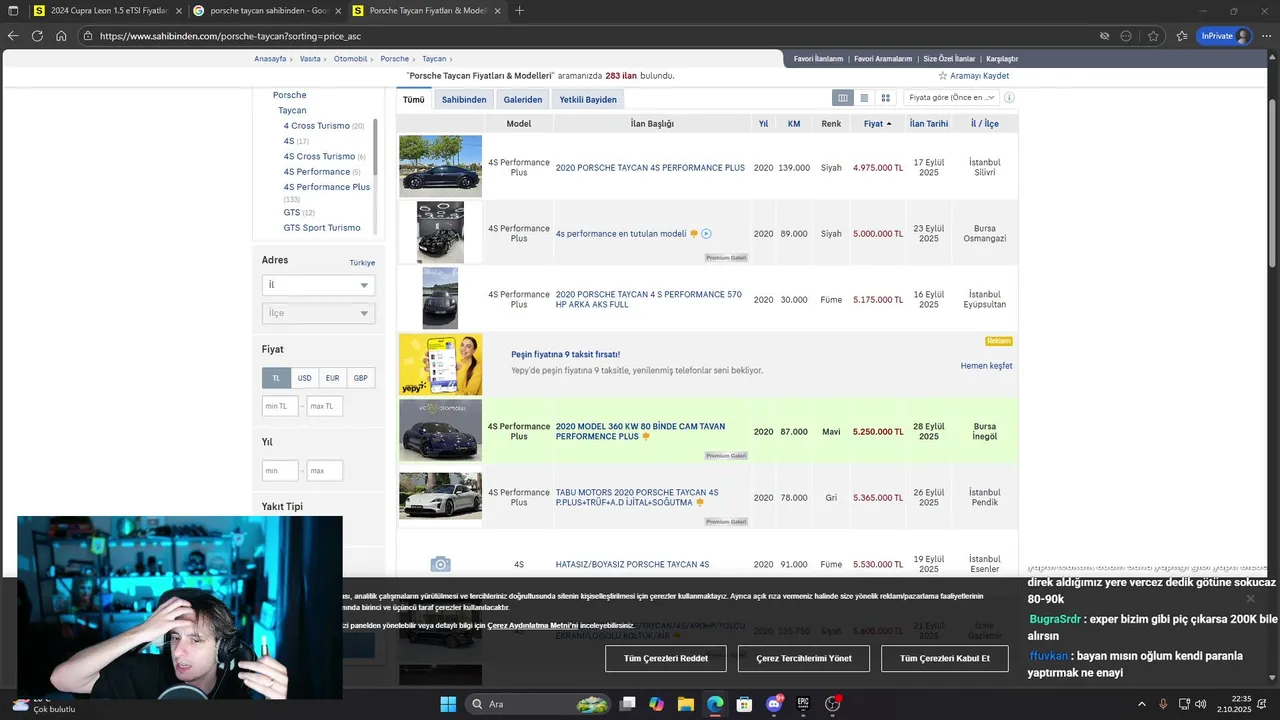Sort by the KM column header
The image size is (1280, 720).
794,124
